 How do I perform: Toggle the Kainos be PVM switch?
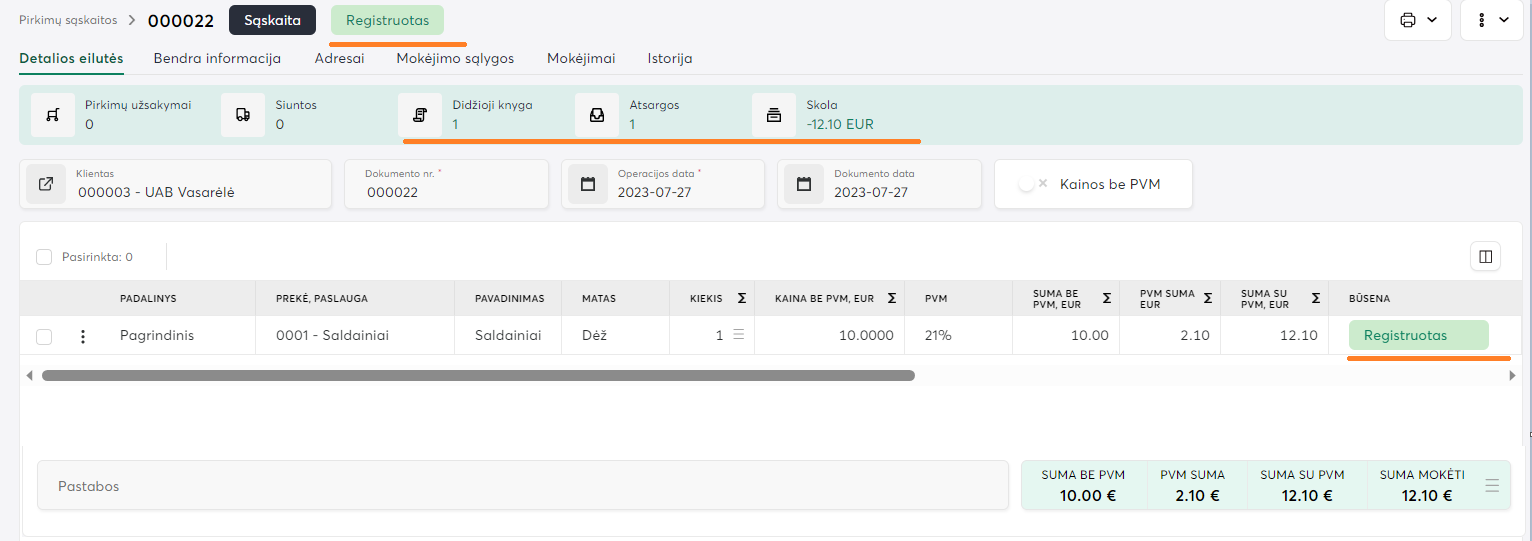pyautogui.click(x=1030, y=184)
